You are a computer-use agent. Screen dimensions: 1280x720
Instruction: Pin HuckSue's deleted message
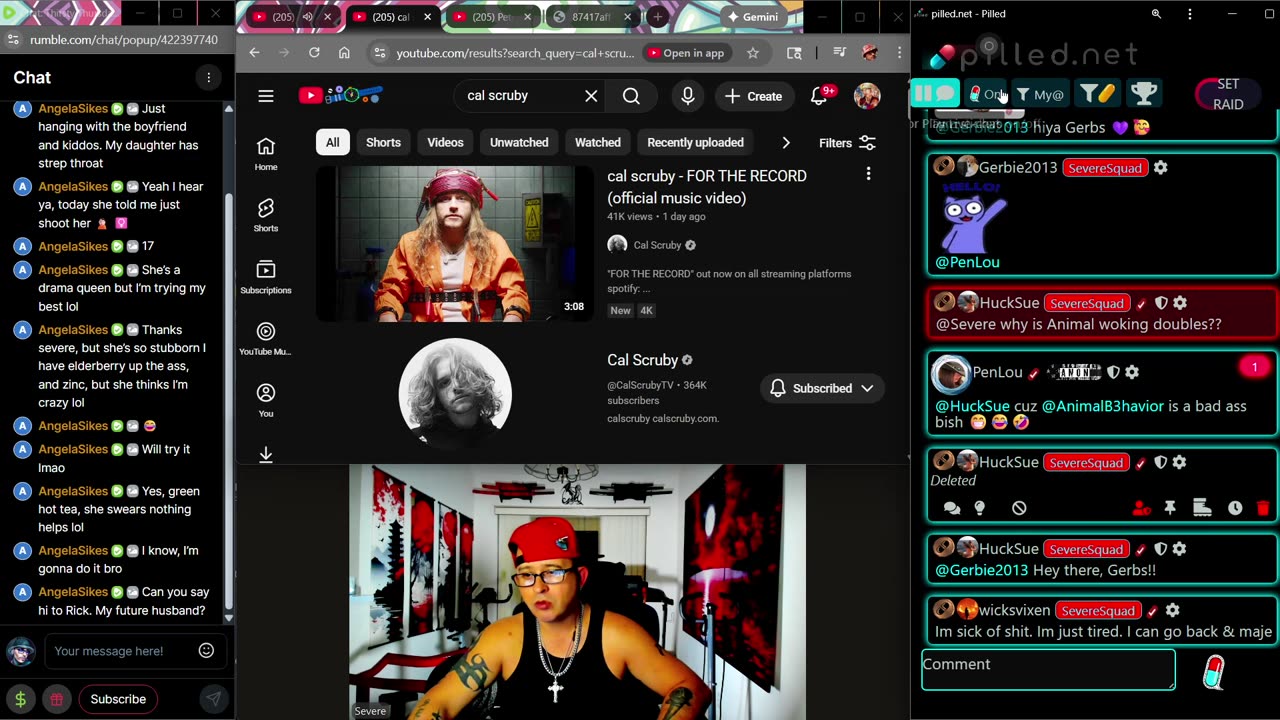tap(1170, 508)
